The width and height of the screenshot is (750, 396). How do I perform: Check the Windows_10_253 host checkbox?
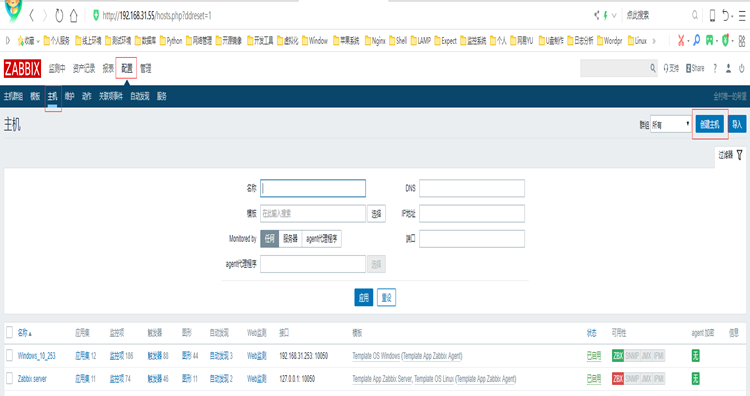coord(10,355)
